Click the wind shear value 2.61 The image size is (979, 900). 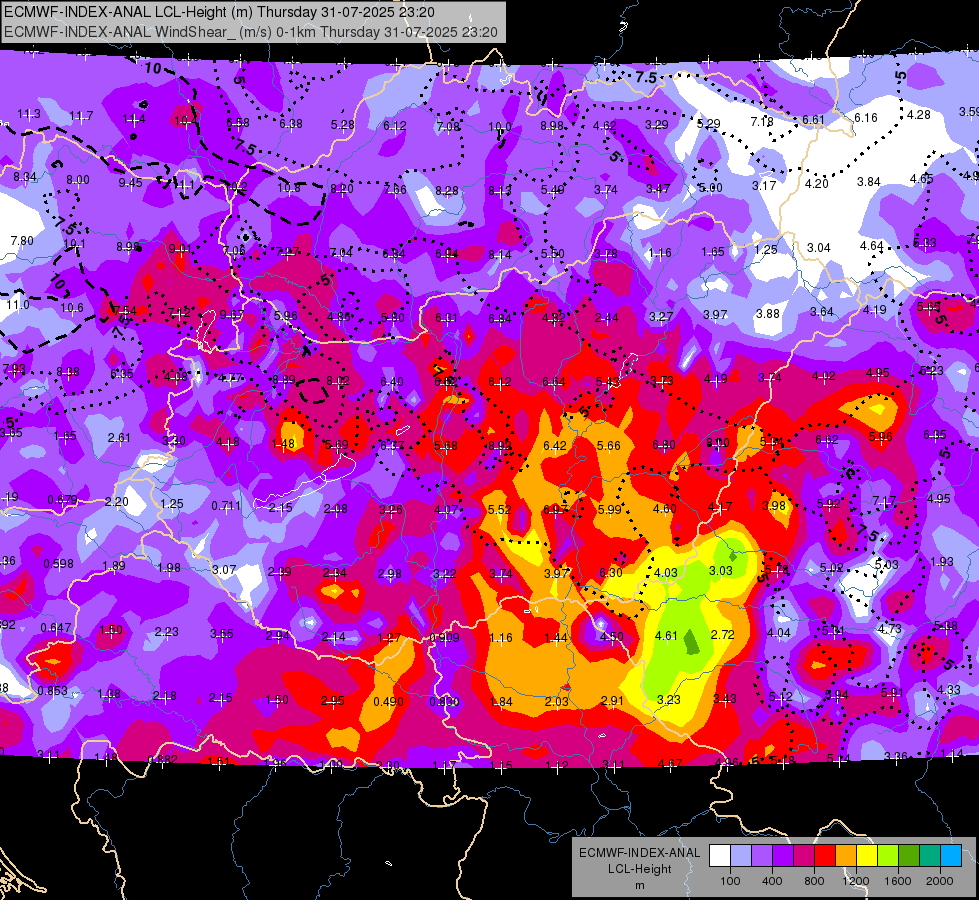click(x=119, y=437)
